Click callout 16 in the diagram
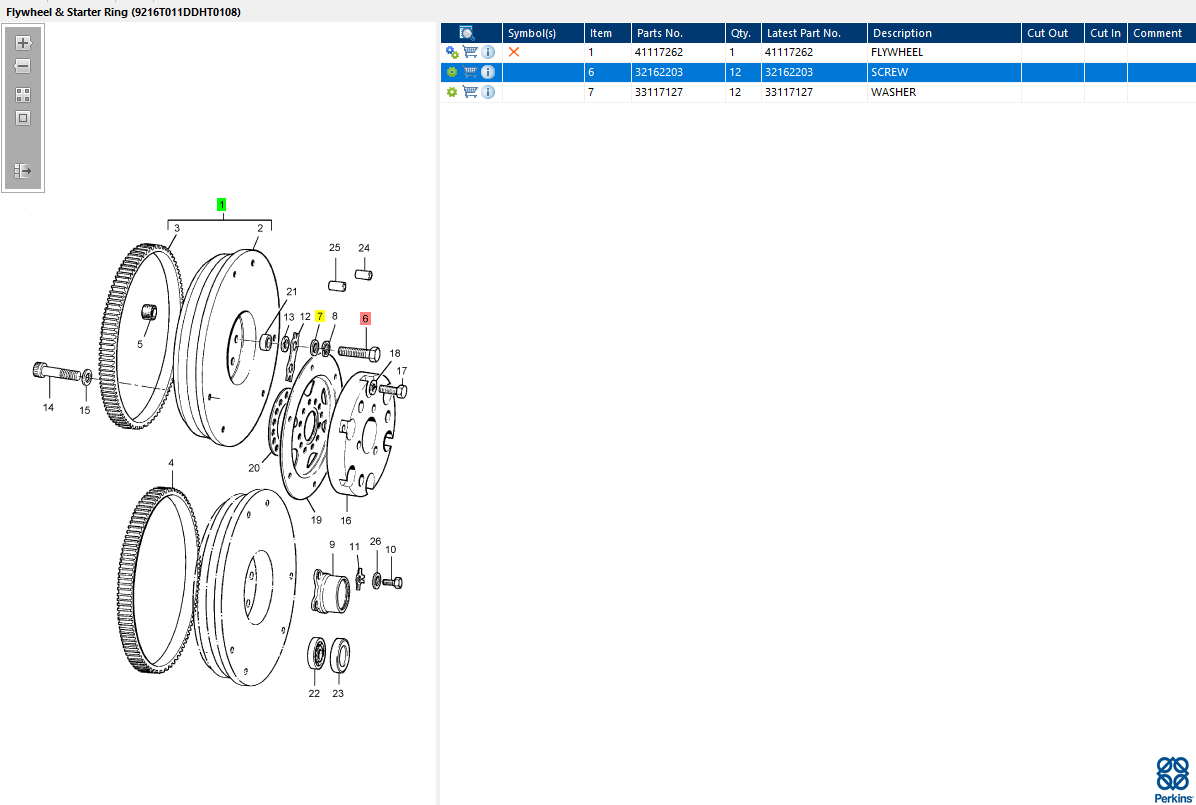Image resolution: width=1196 pixels, height=805 pixels. [x=346, y=520]
